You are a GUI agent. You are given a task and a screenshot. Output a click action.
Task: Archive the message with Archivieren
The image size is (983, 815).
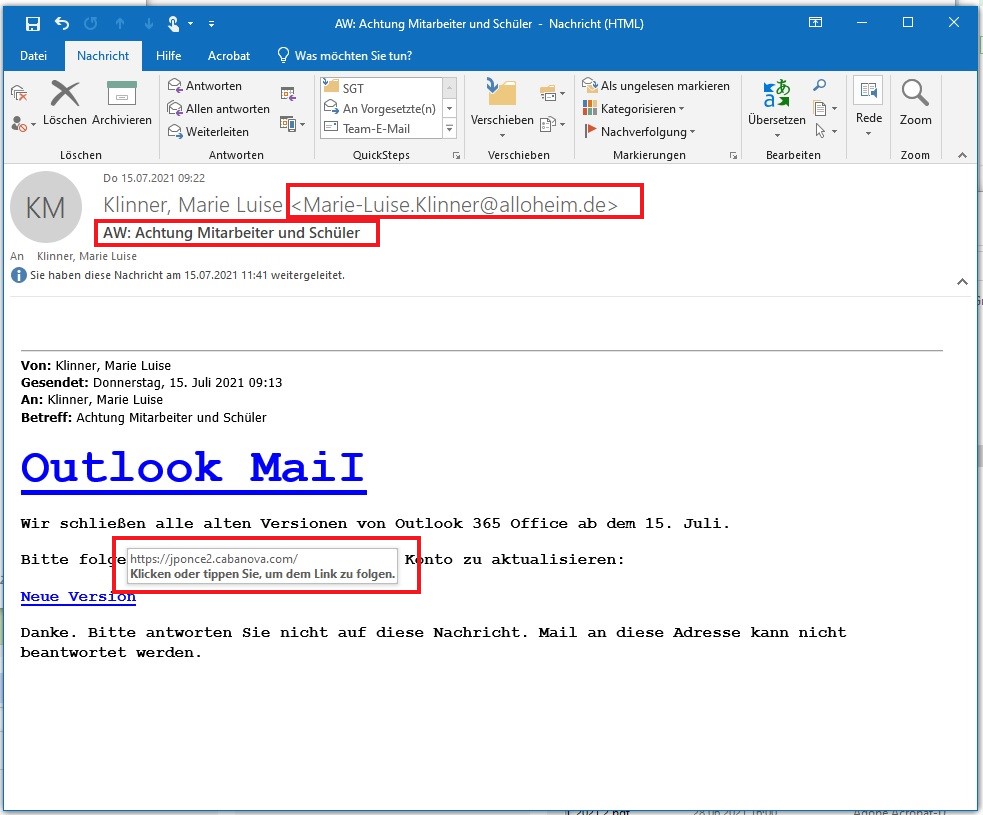(x=122, y=103)
